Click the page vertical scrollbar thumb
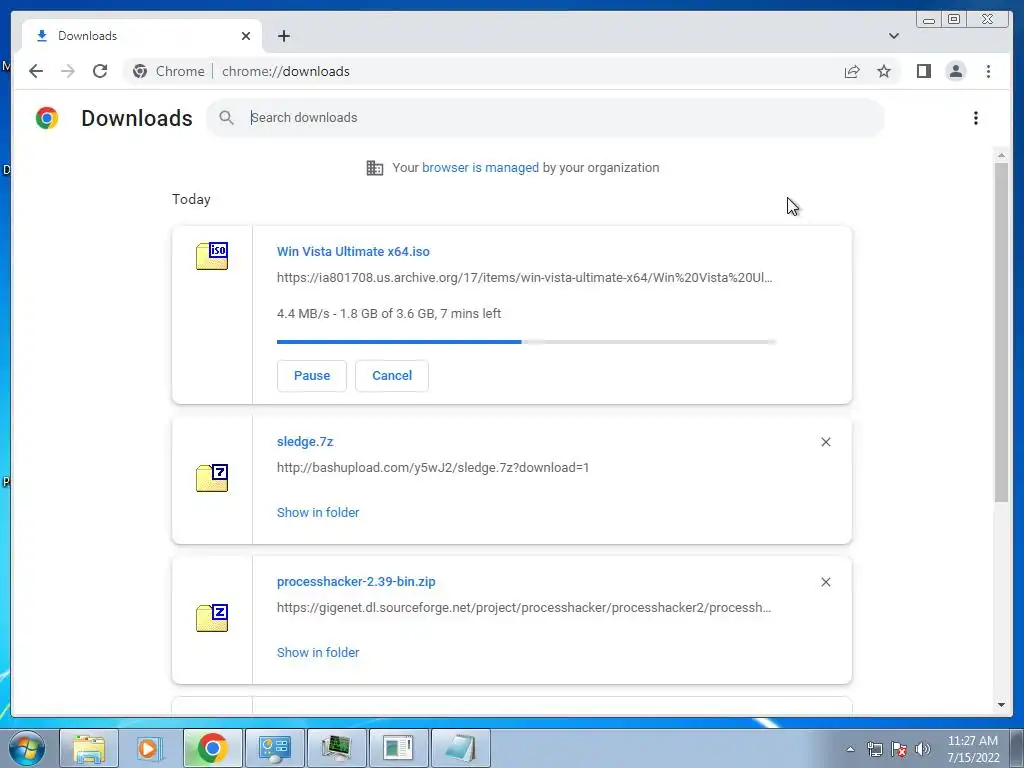Viewport: 1024px width, 768px height. point(1001,332)
